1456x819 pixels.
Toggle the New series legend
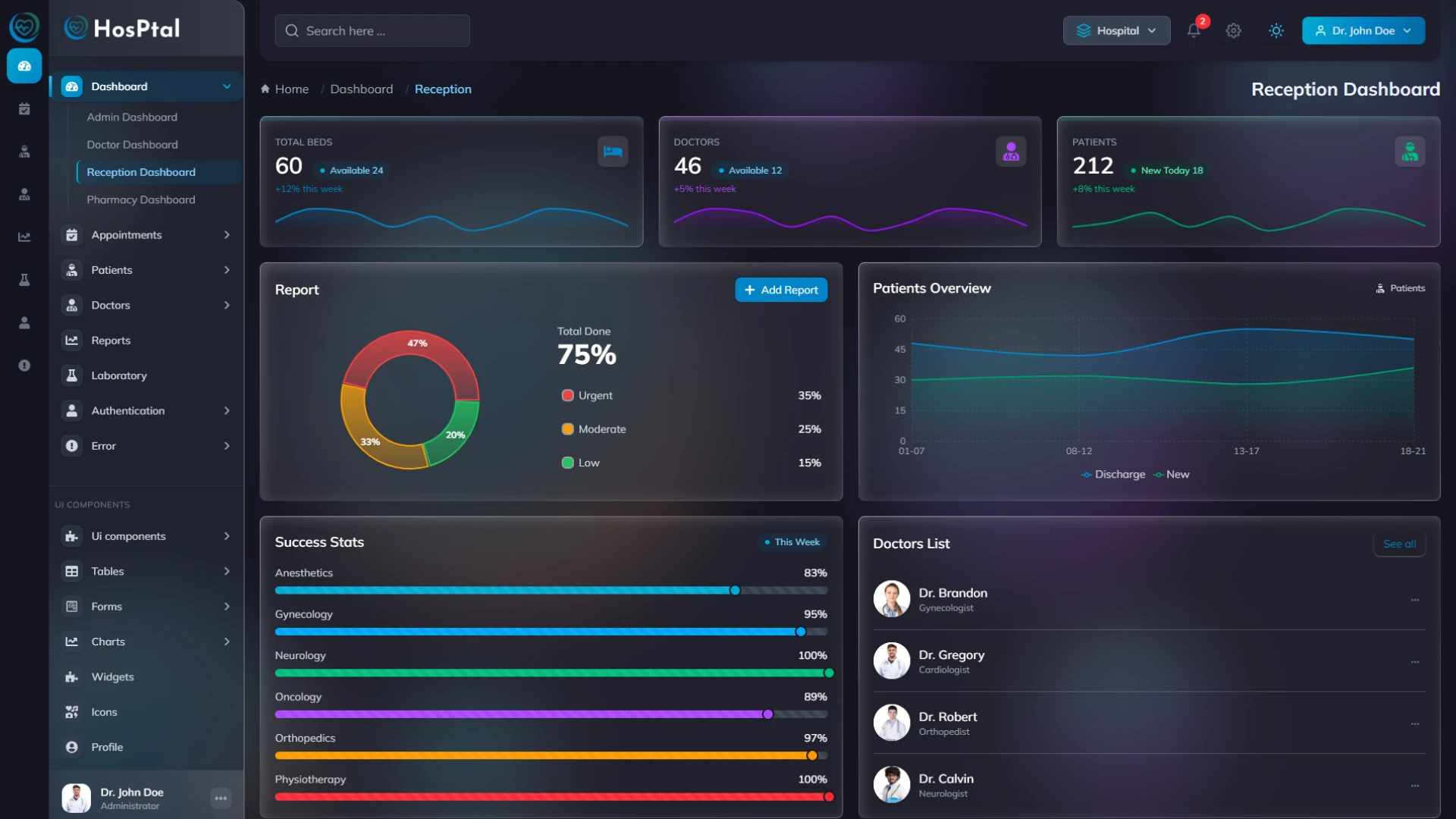coord(1172,475)
